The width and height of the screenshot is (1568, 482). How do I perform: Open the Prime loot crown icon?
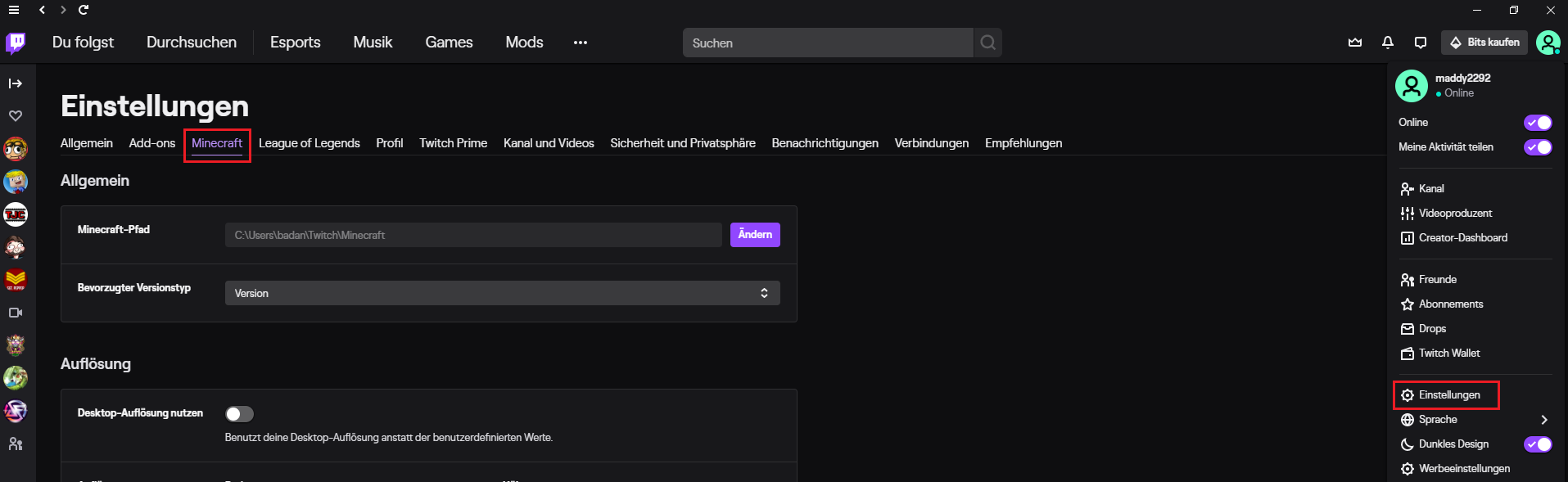point(1355,43)
